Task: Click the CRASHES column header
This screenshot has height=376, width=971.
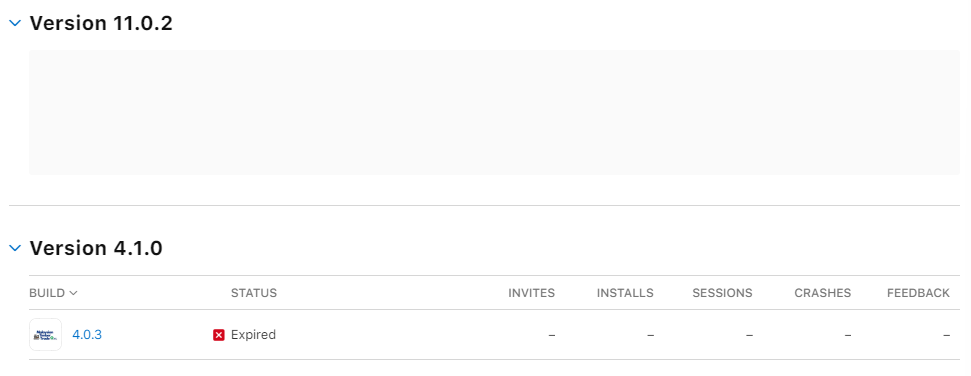Action: point(823,293)
